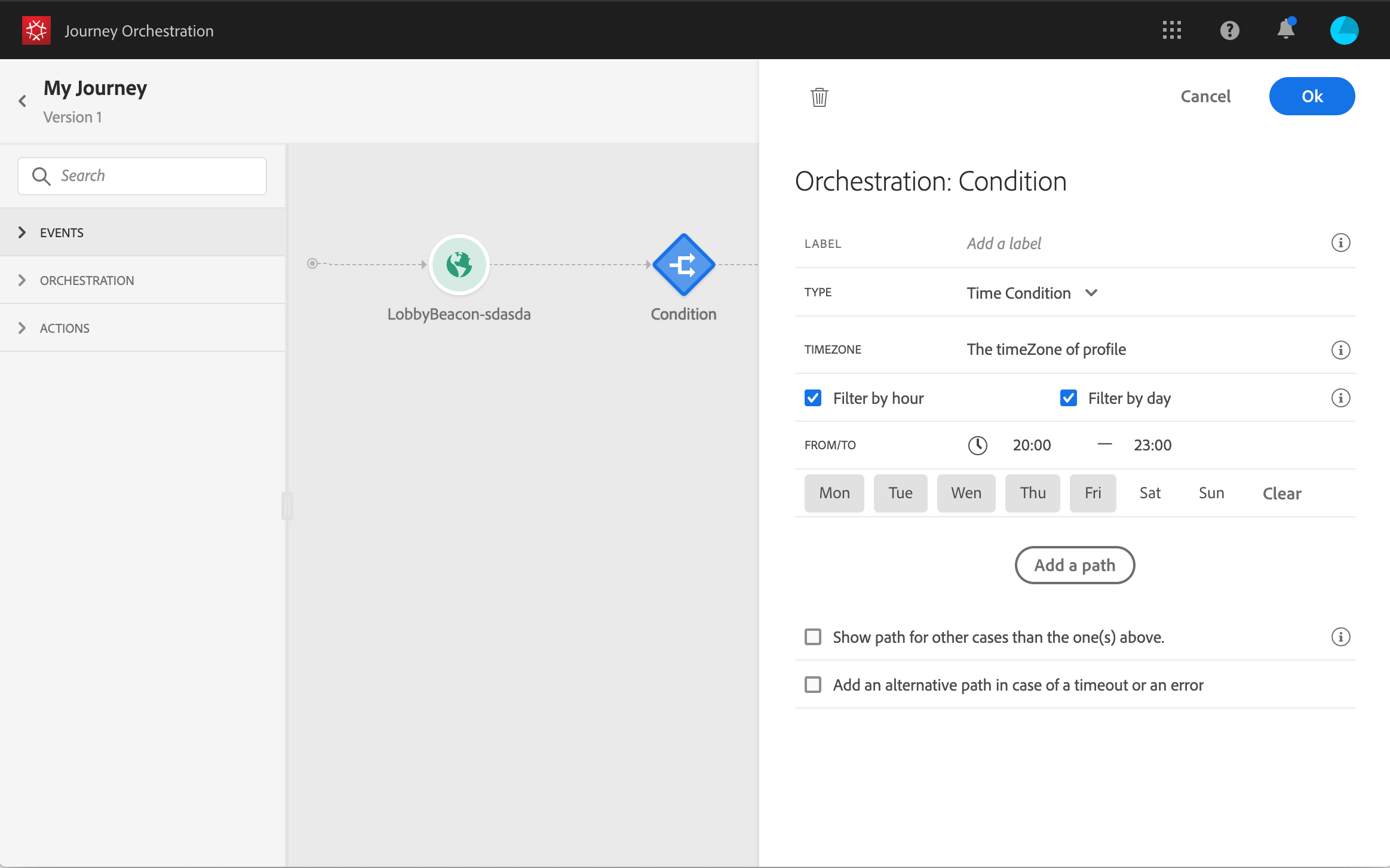Select the LobbyBeacon-sdasda event node
Image resolution: width=1390 pixels, height=868 pixels.
click(x=459, y=265)
